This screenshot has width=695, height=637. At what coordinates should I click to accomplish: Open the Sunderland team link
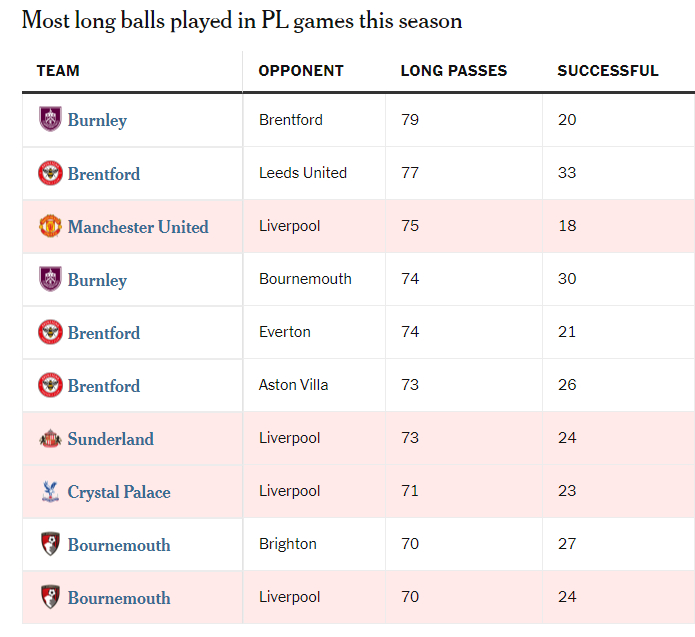[111, 439]
